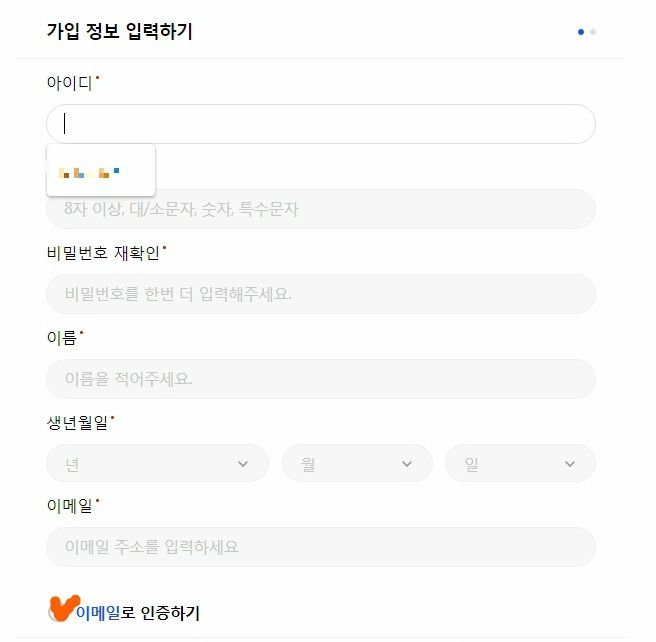The image size is (656, 642).
Task: Expand the 월 birth month dropdown
Action: (357, 463)
